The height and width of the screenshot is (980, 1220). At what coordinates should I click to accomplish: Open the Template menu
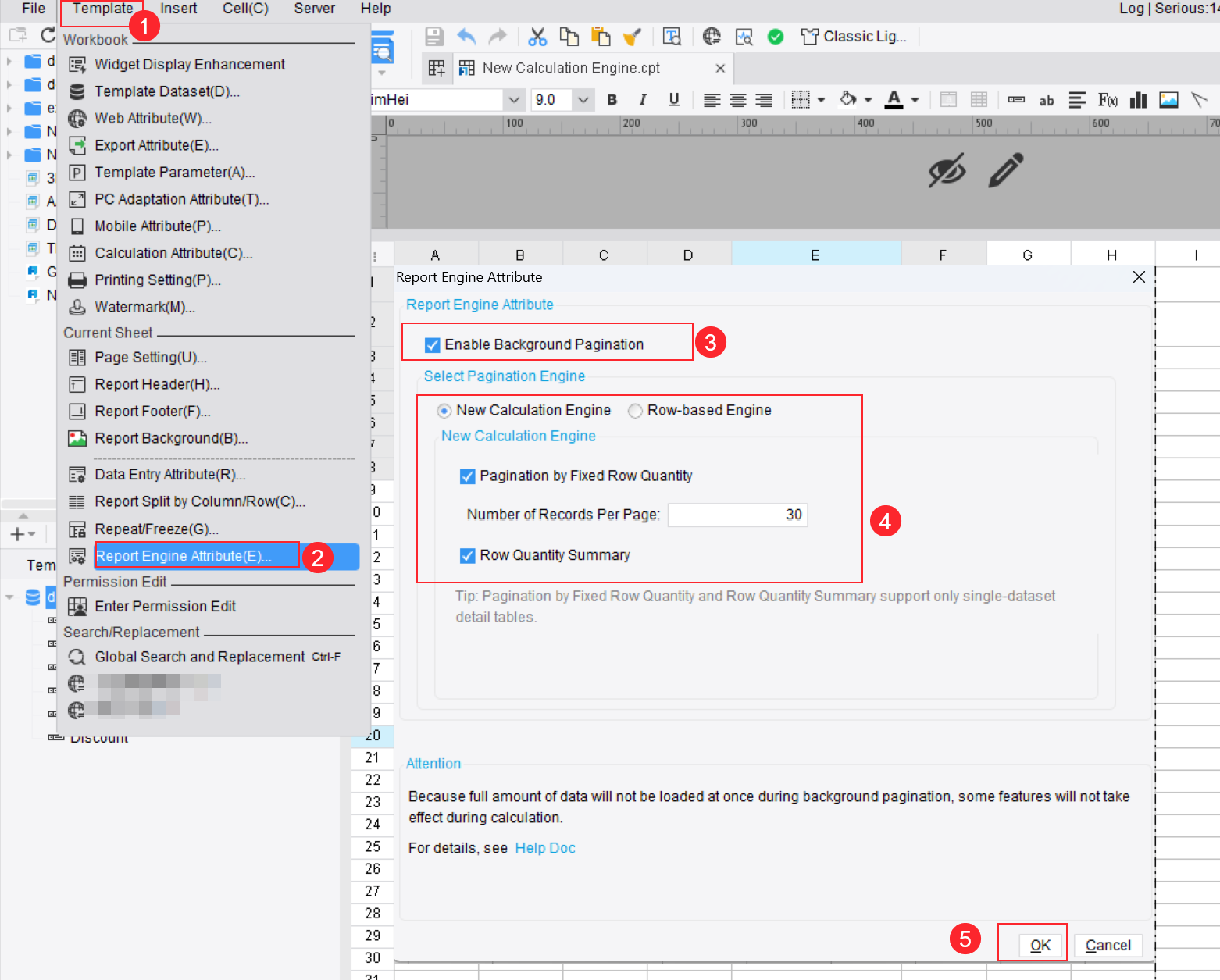pos(102,9)
